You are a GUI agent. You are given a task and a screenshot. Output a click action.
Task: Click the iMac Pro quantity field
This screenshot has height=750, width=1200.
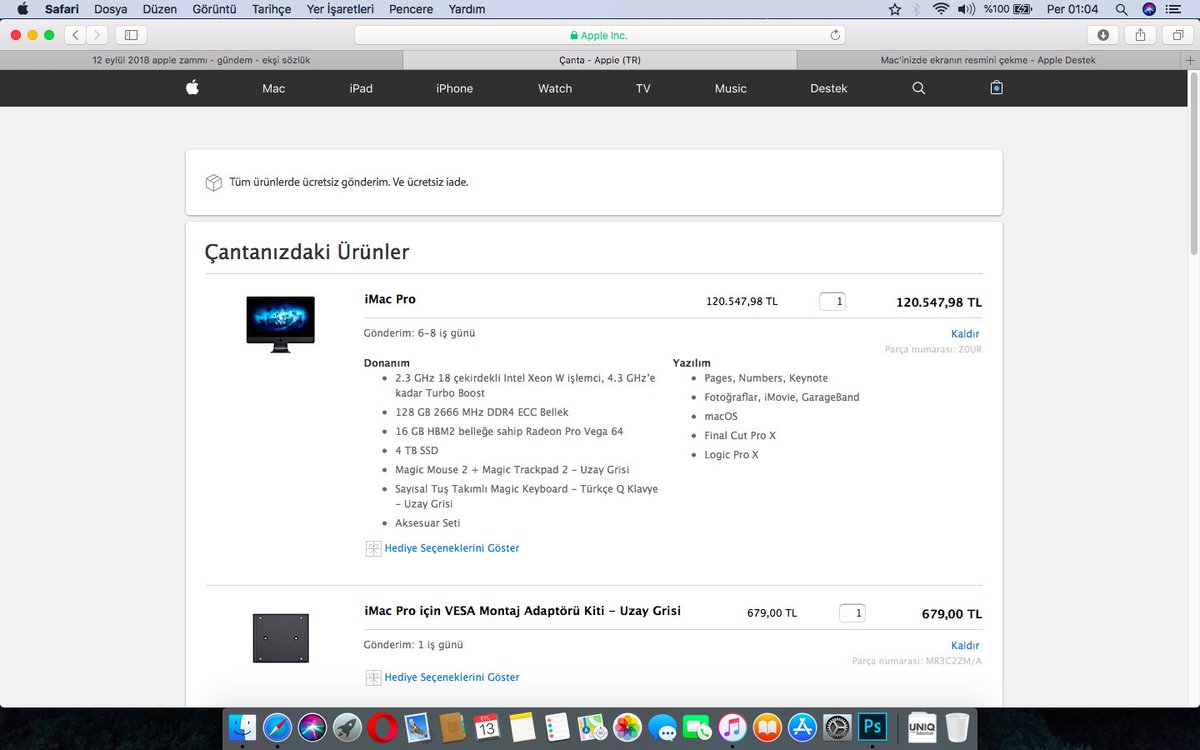832,301
